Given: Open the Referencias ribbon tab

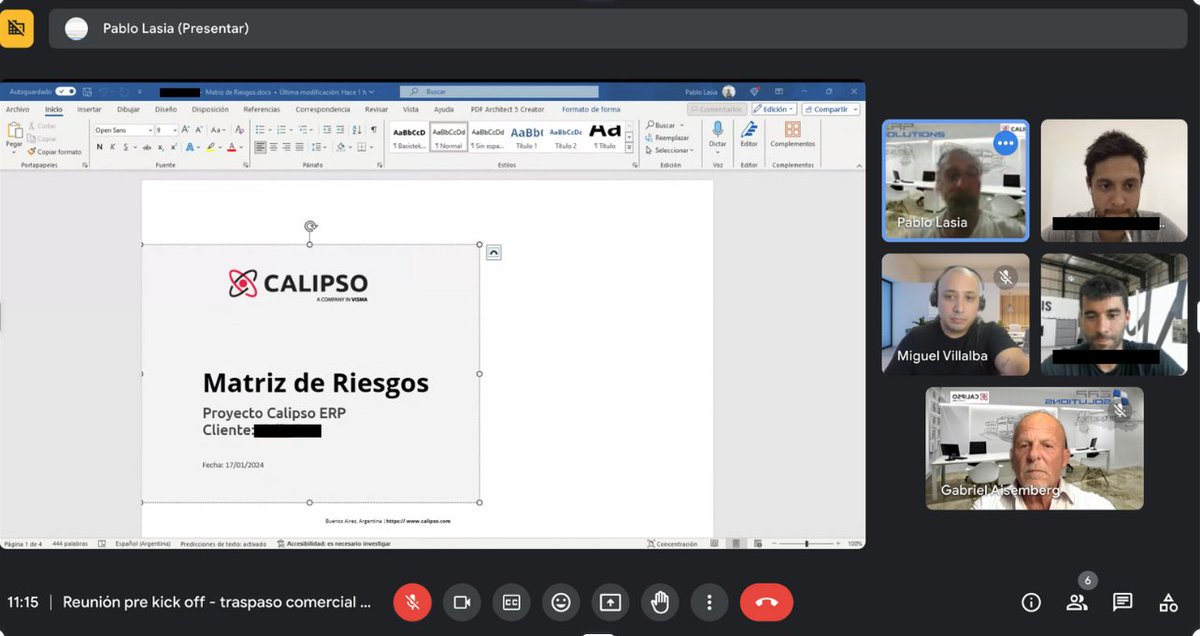Looking at the screenshot, I should pos(262,109).
